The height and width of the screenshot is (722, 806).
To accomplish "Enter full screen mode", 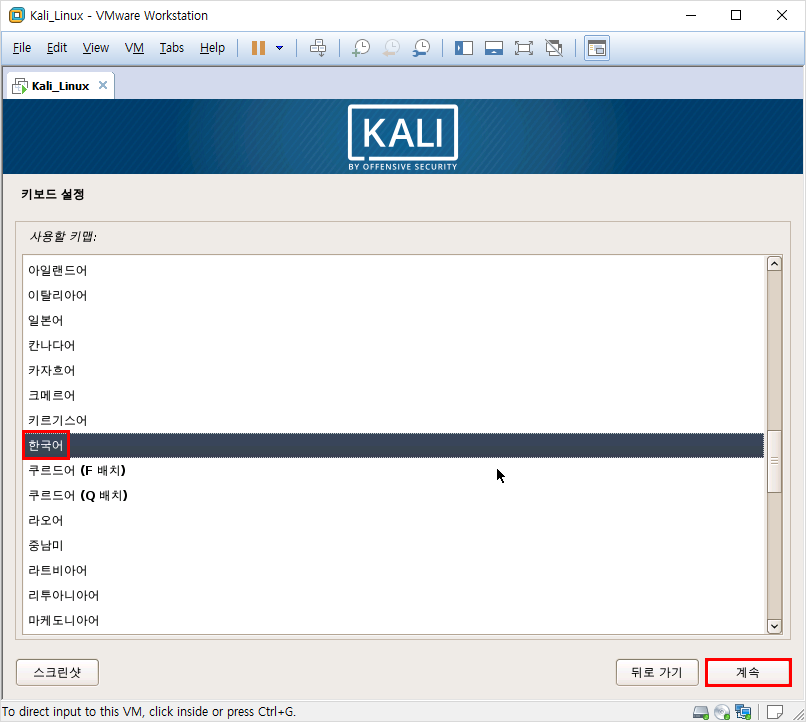I will tap(523, 48).
